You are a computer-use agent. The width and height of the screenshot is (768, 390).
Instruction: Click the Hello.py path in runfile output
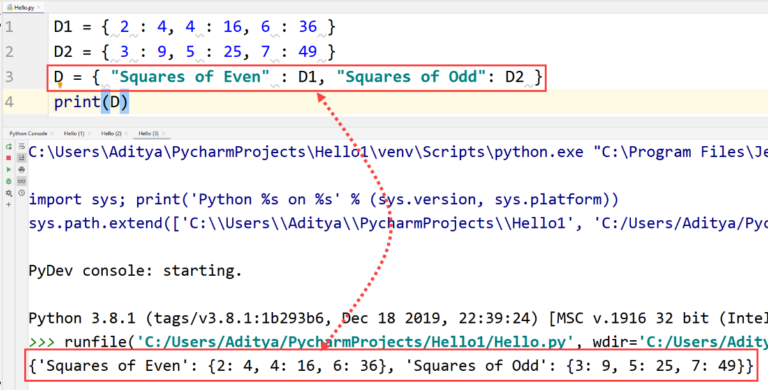355,341
